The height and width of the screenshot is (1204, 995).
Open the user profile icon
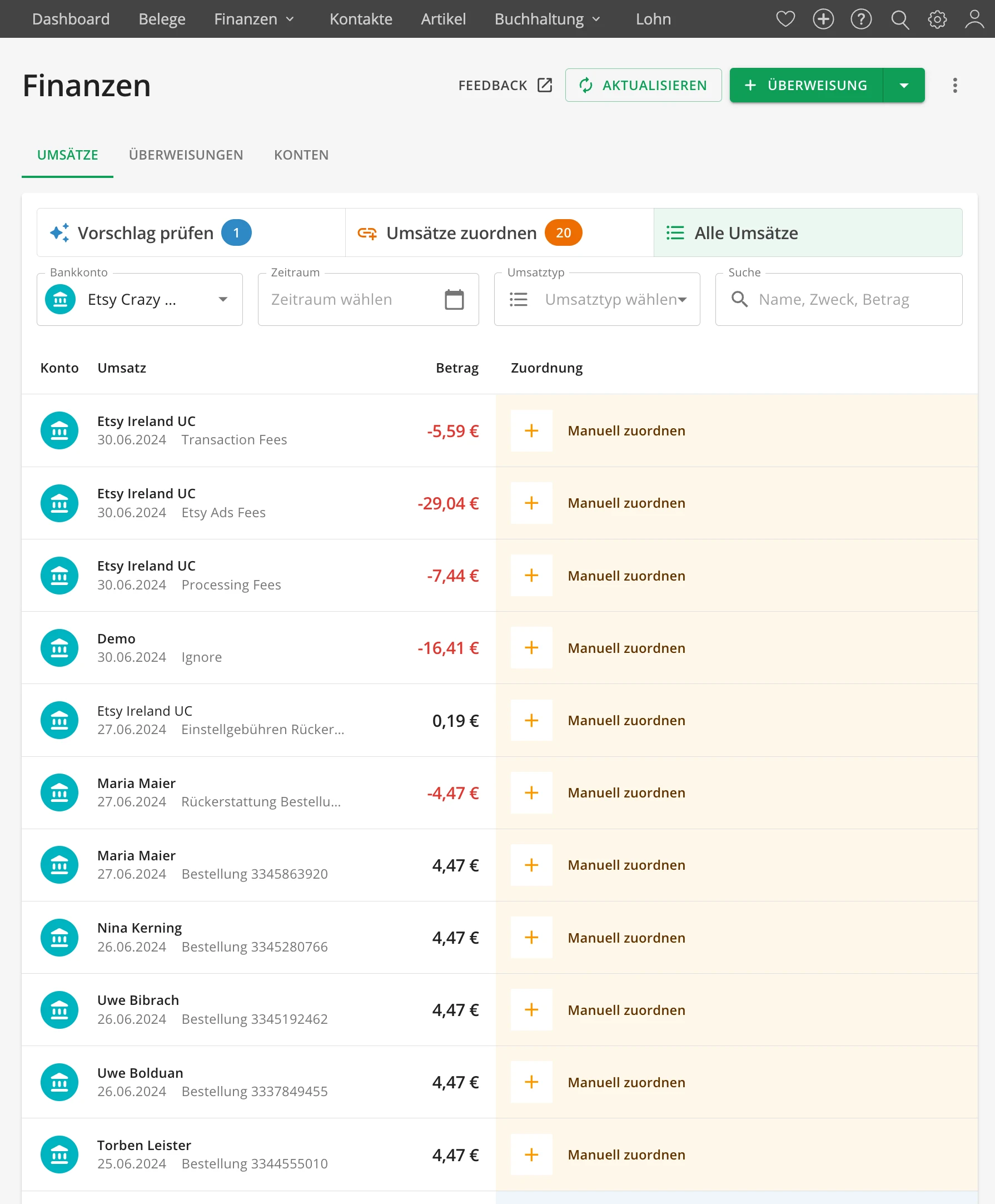pos(974,19)
